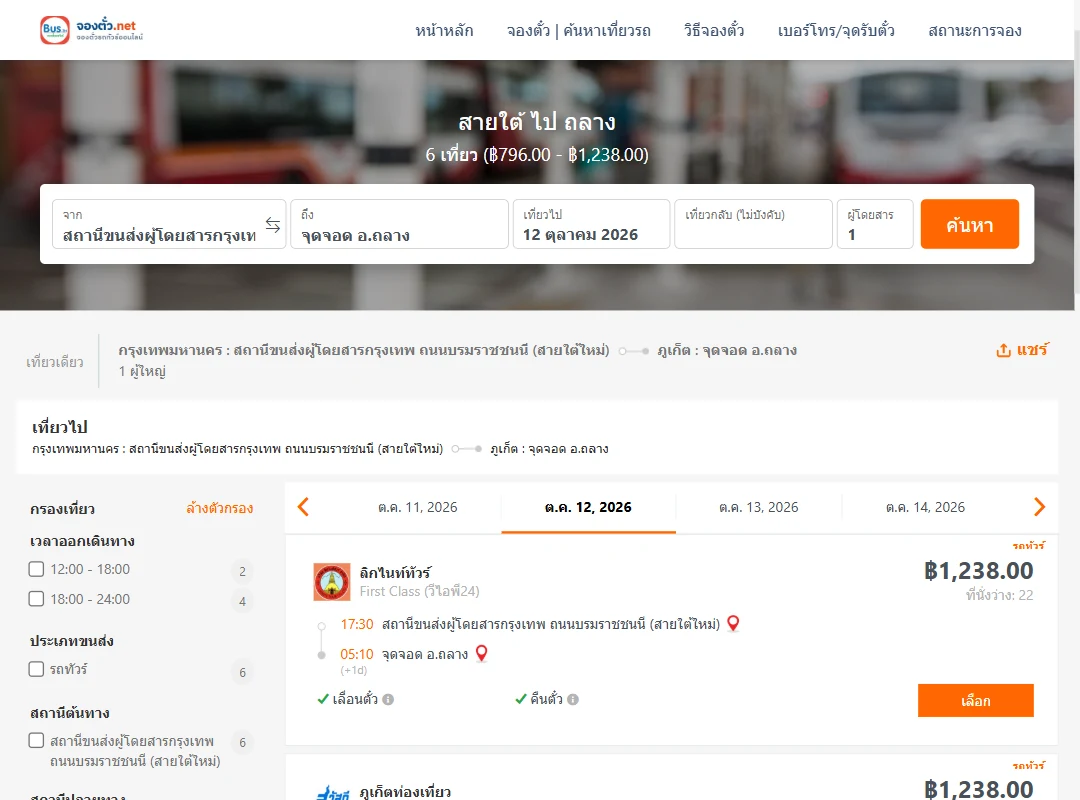This screenshot has height=800, width=1080.
Task: Check the สถานีขนส่งผู้โดยสารกรุงเทพ origin station filter
Action: (x=37, y=741)
